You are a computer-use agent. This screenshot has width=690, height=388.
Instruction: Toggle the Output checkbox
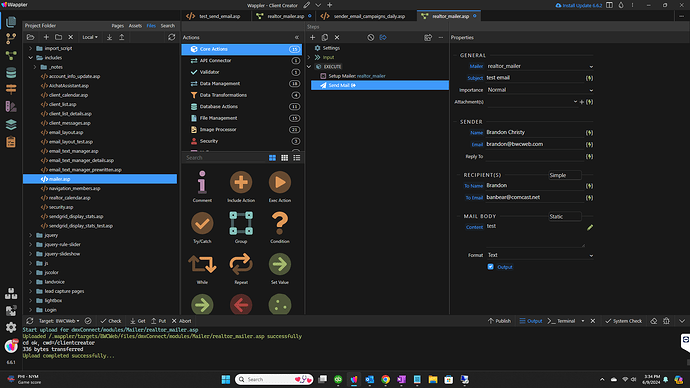[x=490, y=267]
